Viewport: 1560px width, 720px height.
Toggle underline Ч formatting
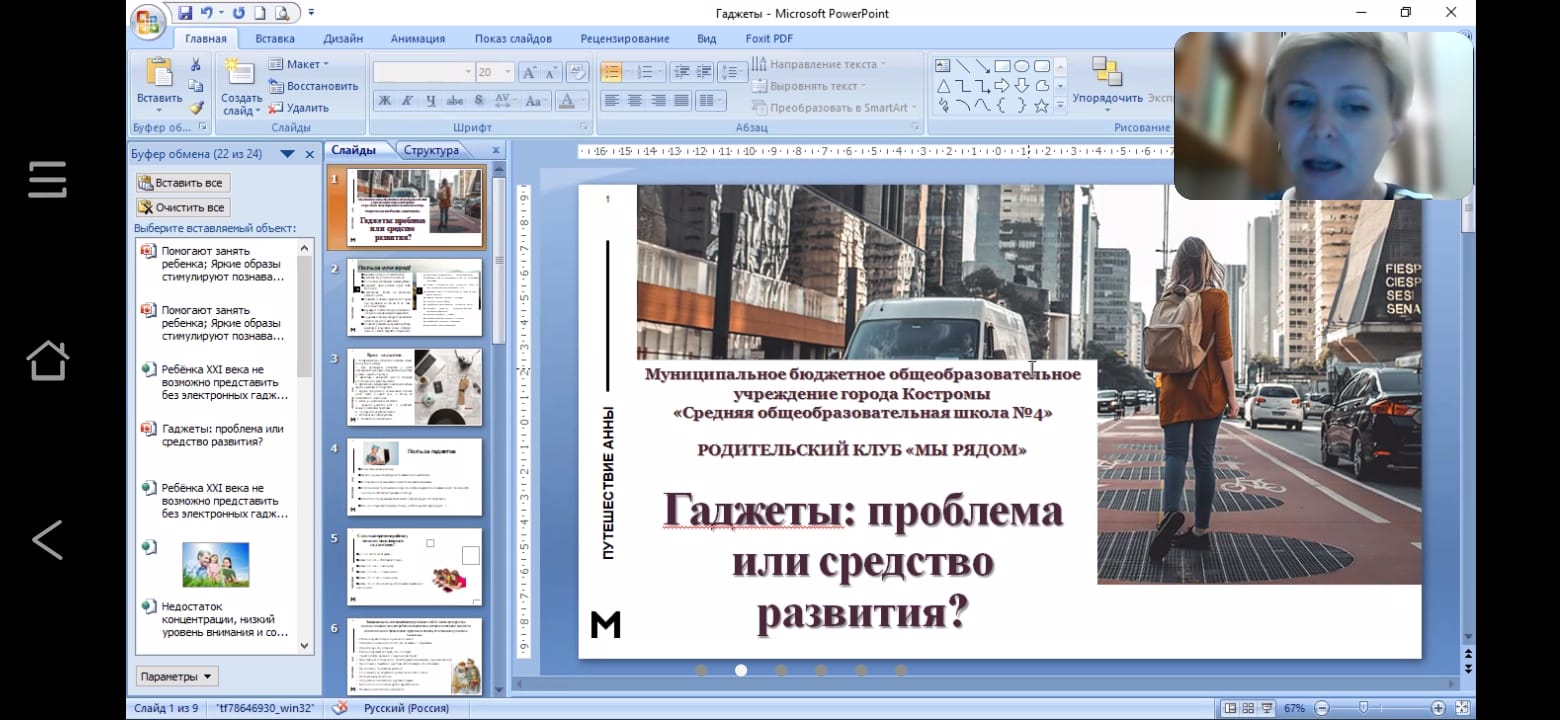coord(431,100)
